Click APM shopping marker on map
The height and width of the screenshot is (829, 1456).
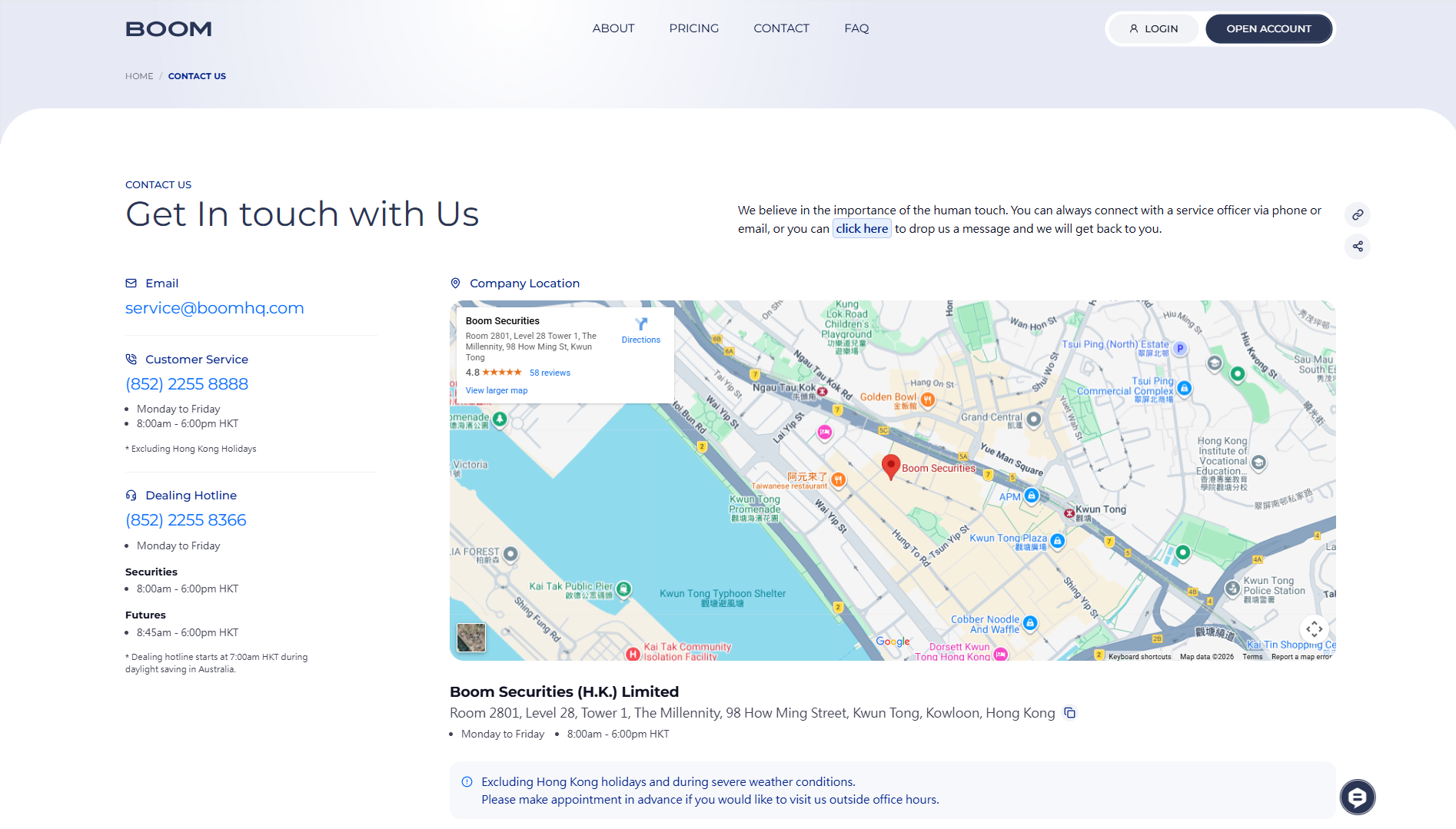click(x=1032, y=496)
